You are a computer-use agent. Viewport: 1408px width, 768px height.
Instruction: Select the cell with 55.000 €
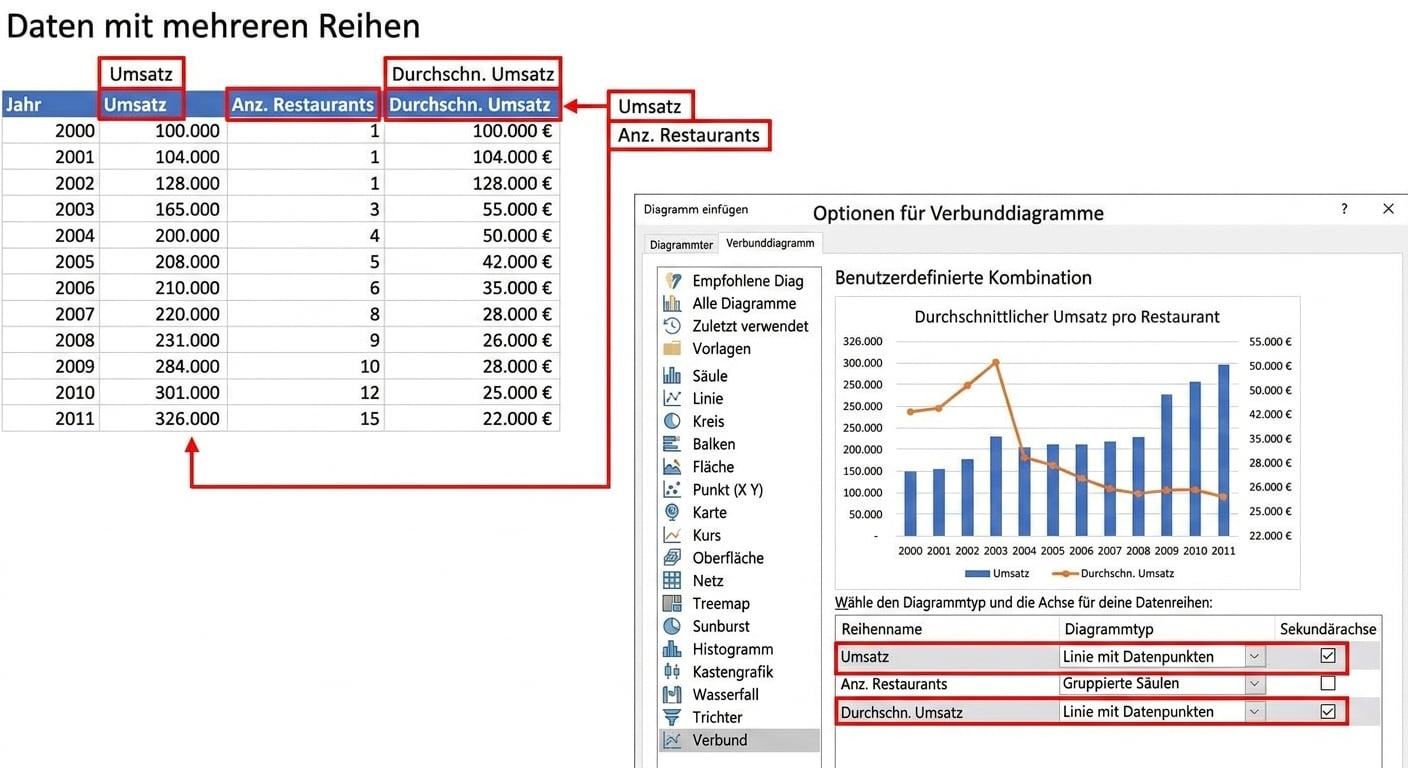(x=471, y=209)
